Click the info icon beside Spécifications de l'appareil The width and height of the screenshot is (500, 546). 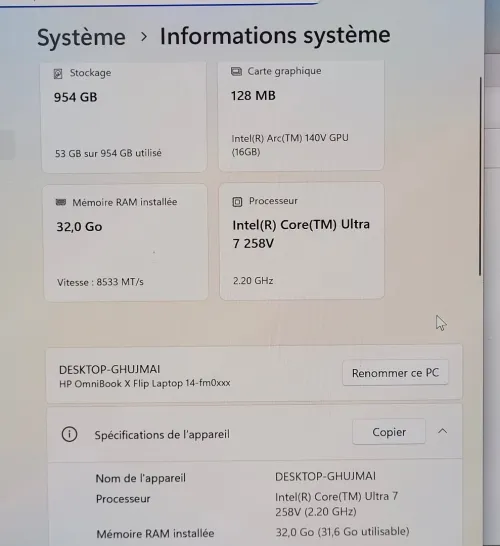[69, 434]
